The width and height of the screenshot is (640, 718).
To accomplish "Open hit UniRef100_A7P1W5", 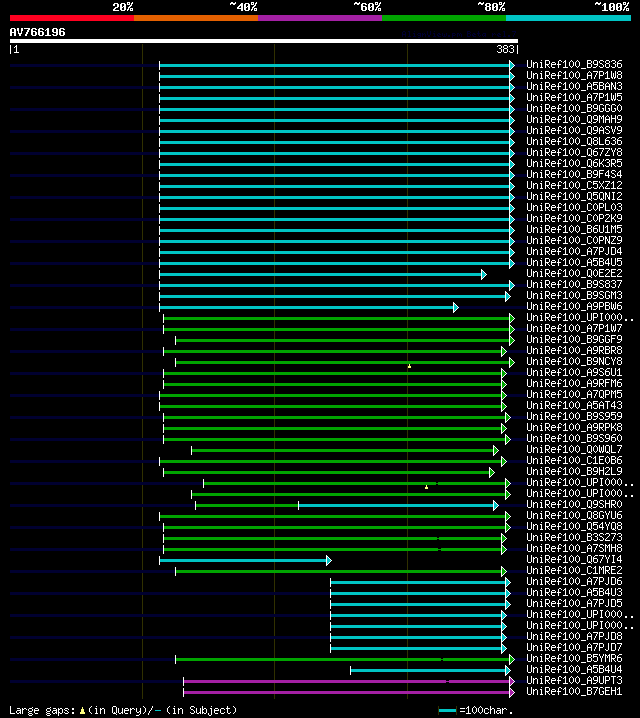I will (x=574, y=98).
